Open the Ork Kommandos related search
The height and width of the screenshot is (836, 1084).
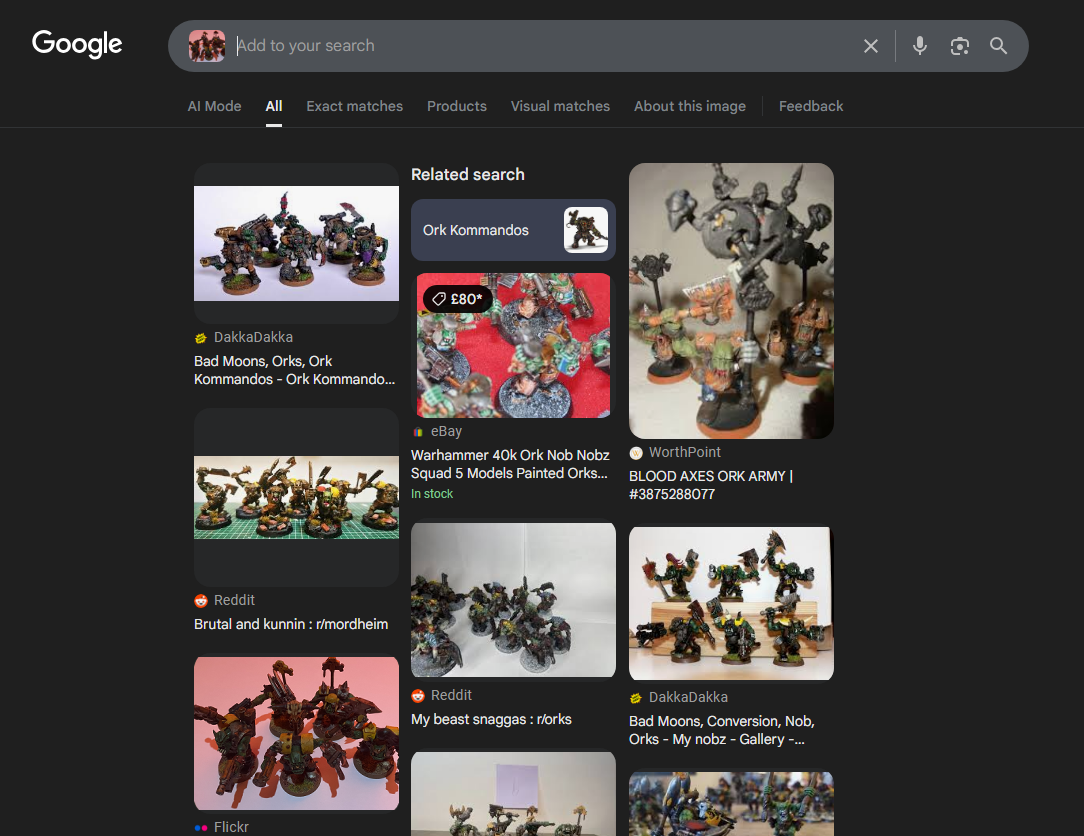[513, 230]
